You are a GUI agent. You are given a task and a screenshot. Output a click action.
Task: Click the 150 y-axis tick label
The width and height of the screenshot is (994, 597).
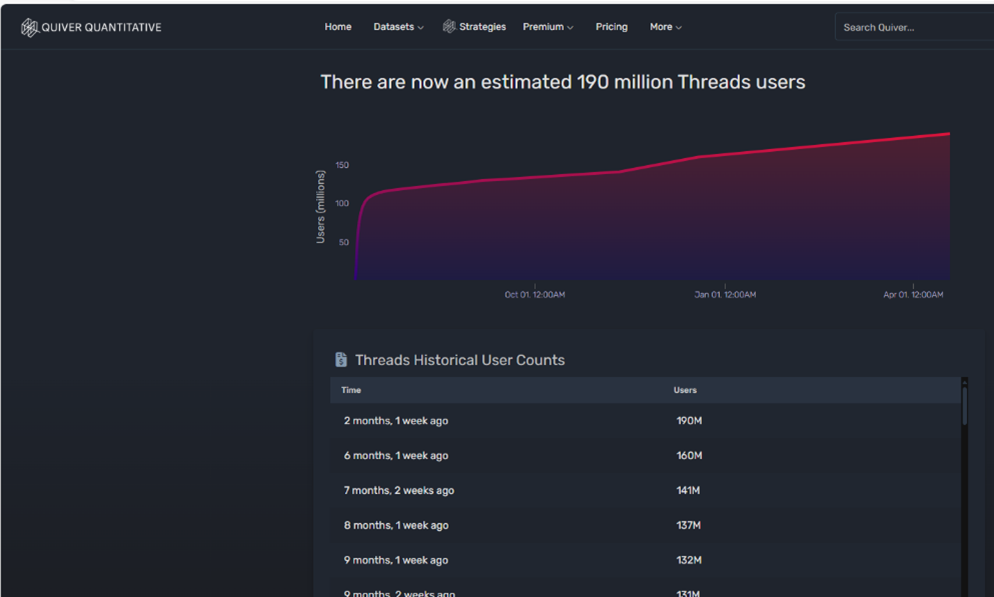click(342, 165)
